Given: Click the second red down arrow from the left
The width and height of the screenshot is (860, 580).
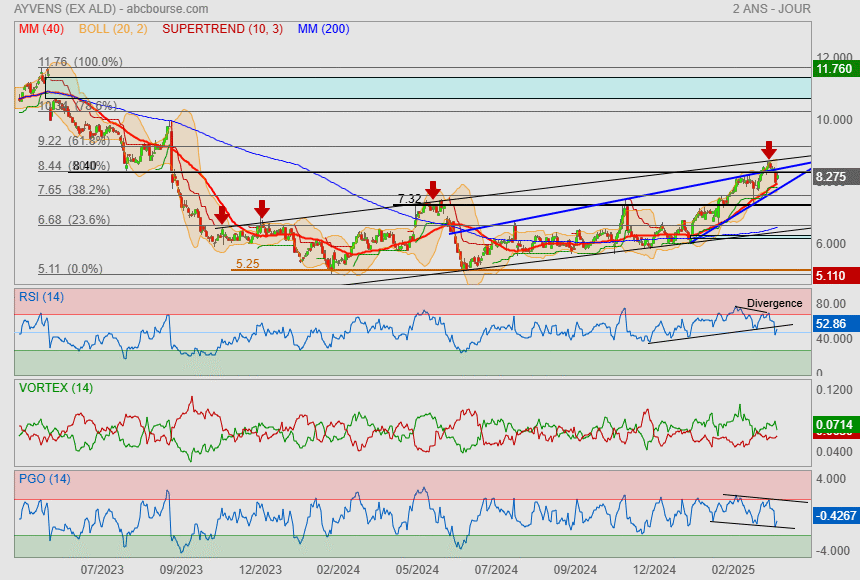Looking at the screenshot, I should [x=261, y=208].
